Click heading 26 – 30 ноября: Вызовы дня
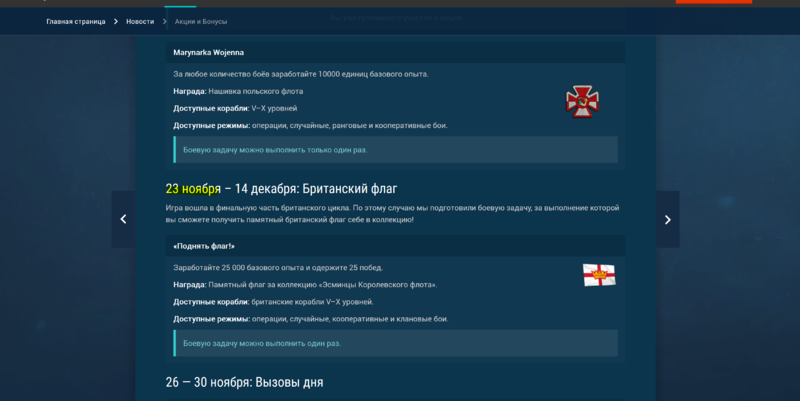Viewport: 800px width, 401px height. (244, 382)
